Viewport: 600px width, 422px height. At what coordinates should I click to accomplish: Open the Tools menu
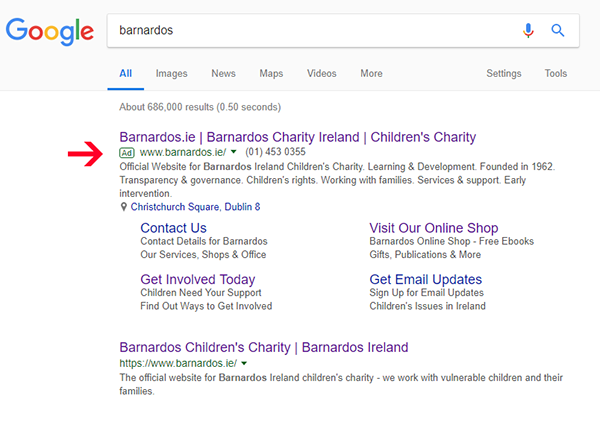[556, 73]
